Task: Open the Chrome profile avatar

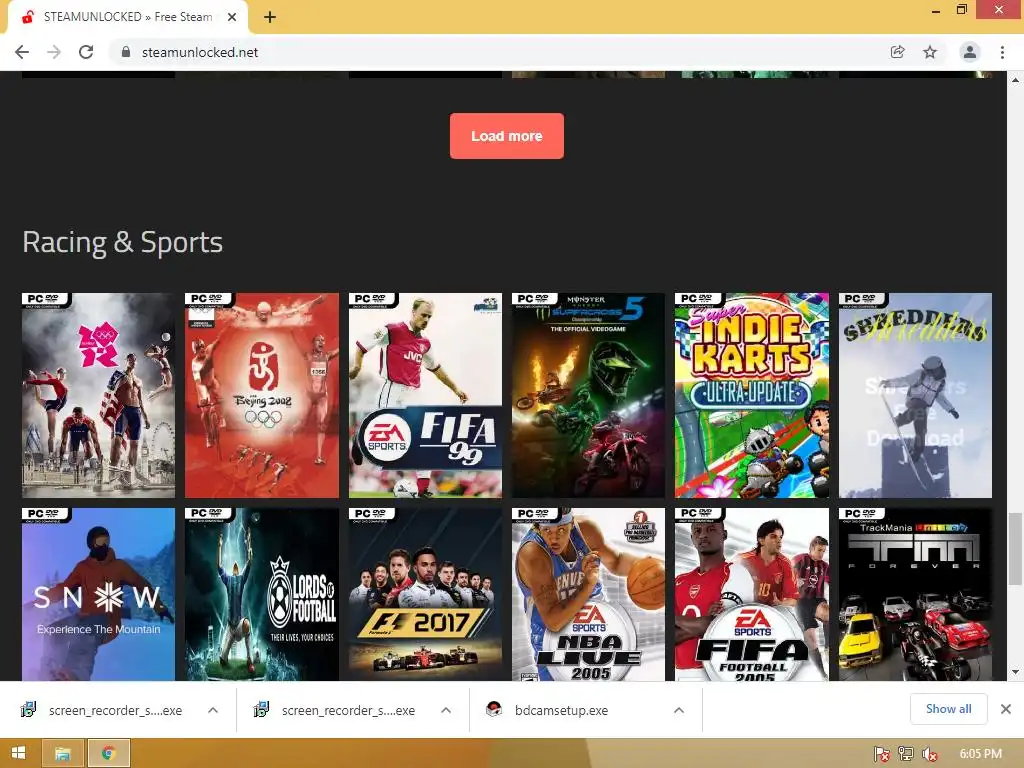Action: pos(970,52)
